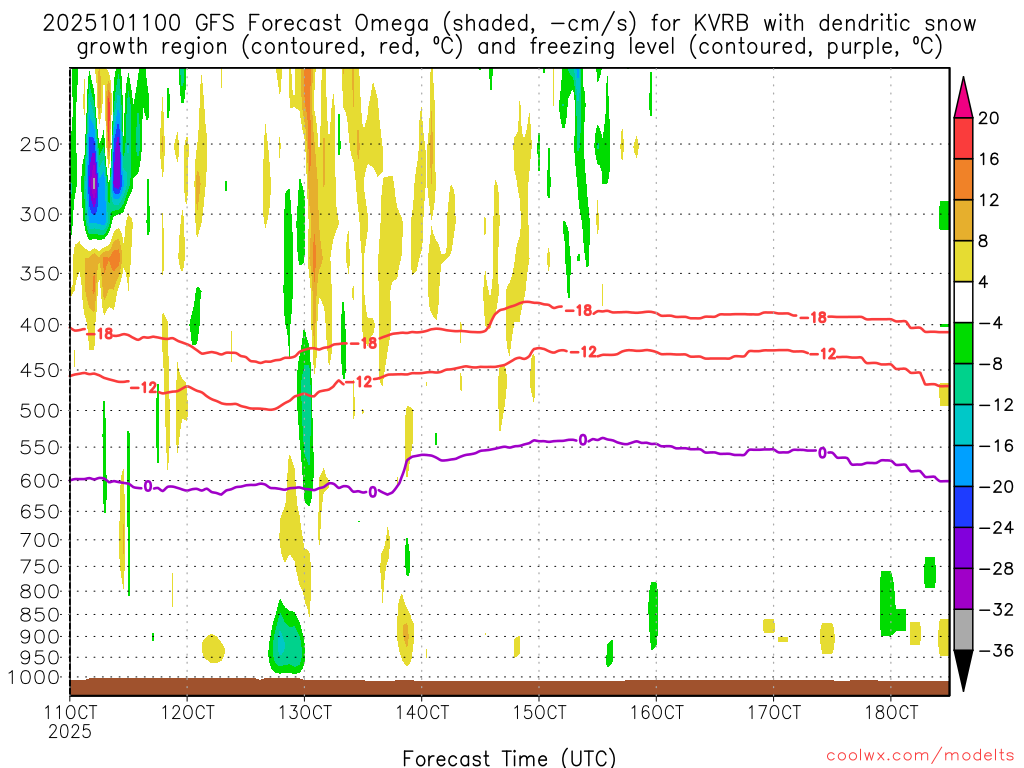Click the 800 pressure level label
The image size is (1024, 768).
tap(40, 592)
